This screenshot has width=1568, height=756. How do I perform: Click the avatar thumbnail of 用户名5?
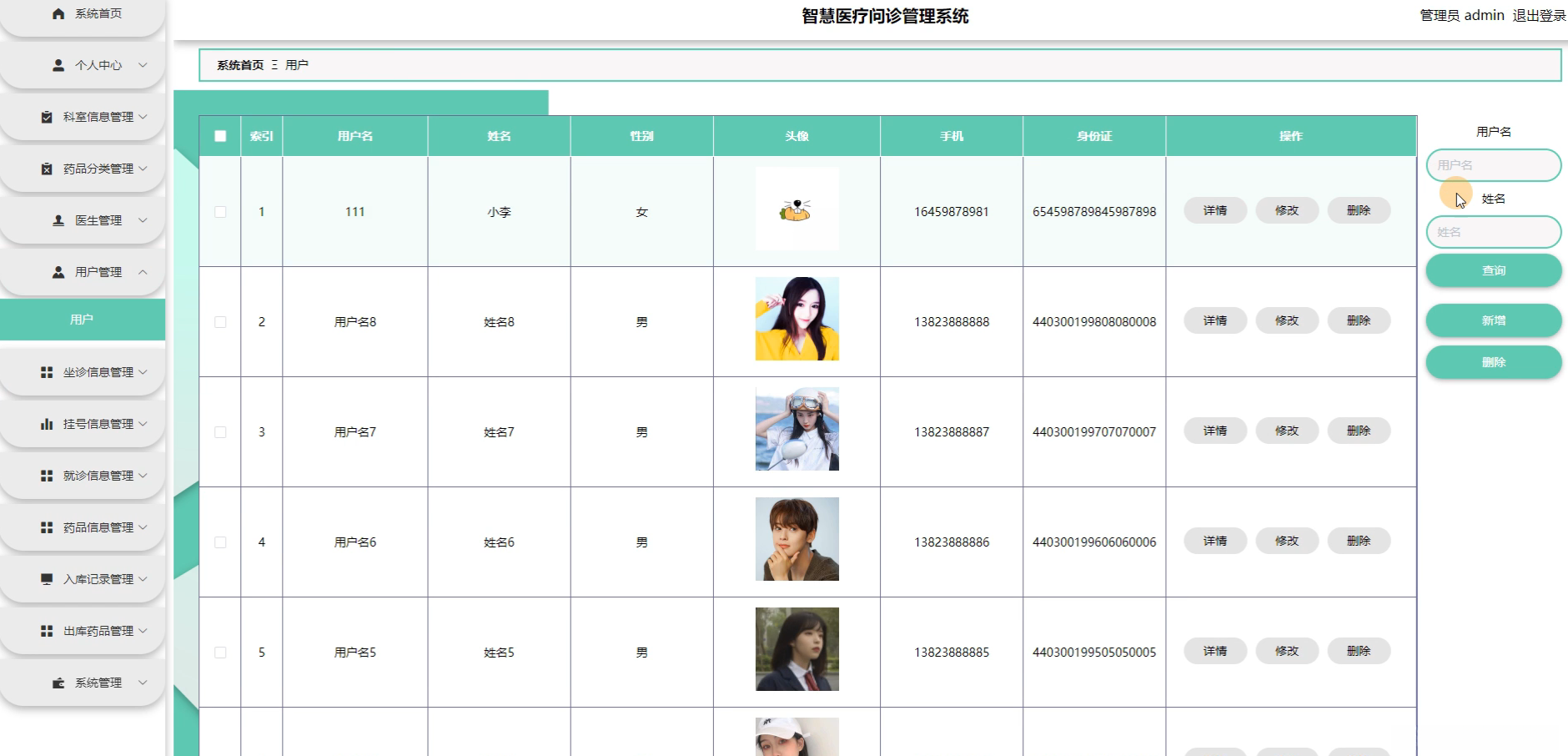point(797,649)
